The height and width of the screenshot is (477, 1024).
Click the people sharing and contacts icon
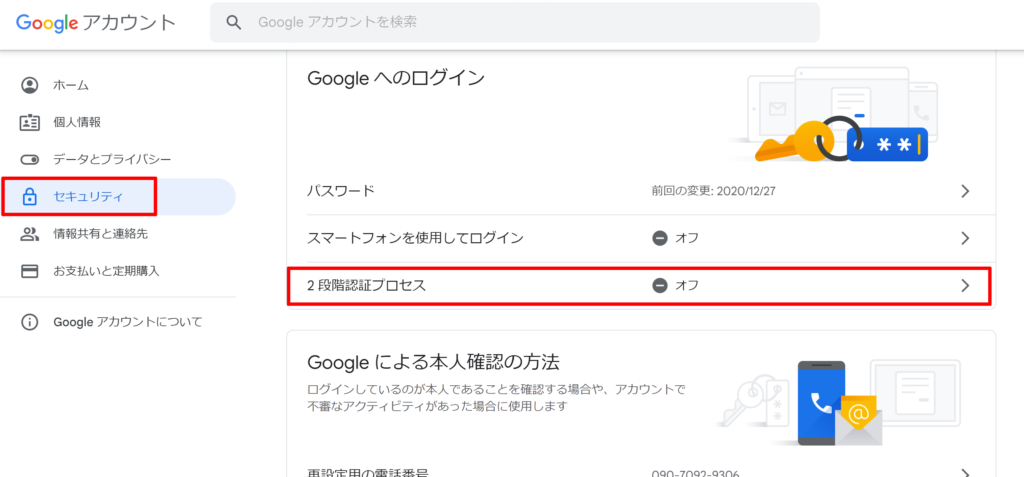pos(30,234)
